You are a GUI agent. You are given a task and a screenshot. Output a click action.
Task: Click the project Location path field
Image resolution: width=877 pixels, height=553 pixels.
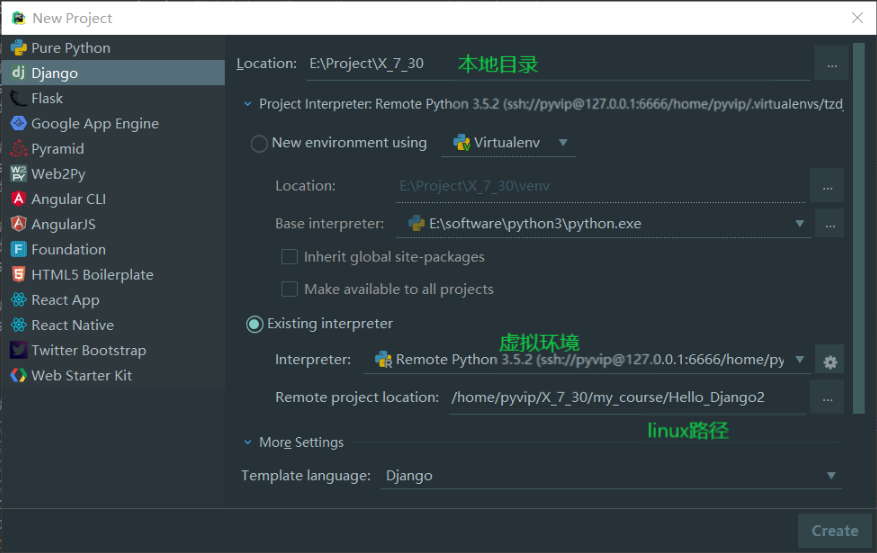coord(559,64)
